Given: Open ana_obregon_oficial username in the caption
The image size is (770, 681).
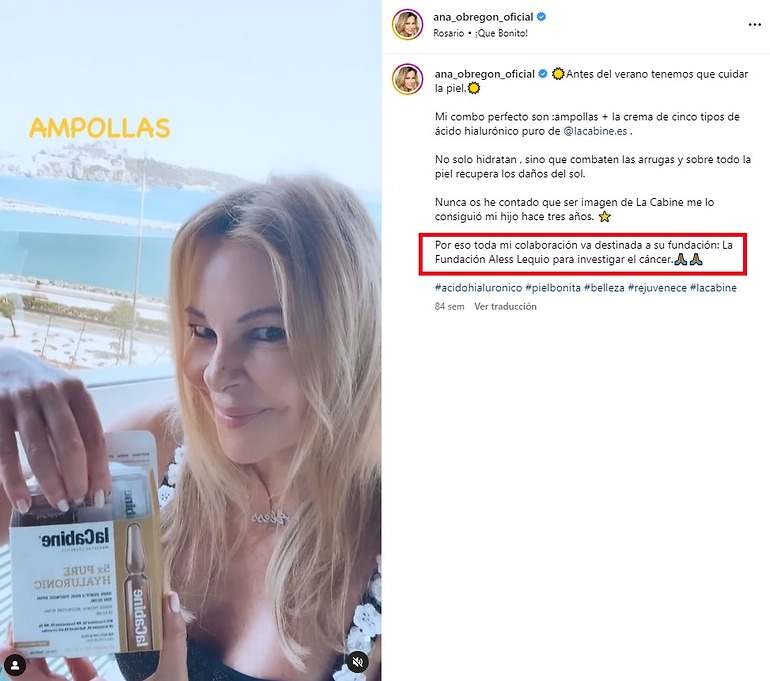Looking at the screenshot, I should click(x=485, y=74).
